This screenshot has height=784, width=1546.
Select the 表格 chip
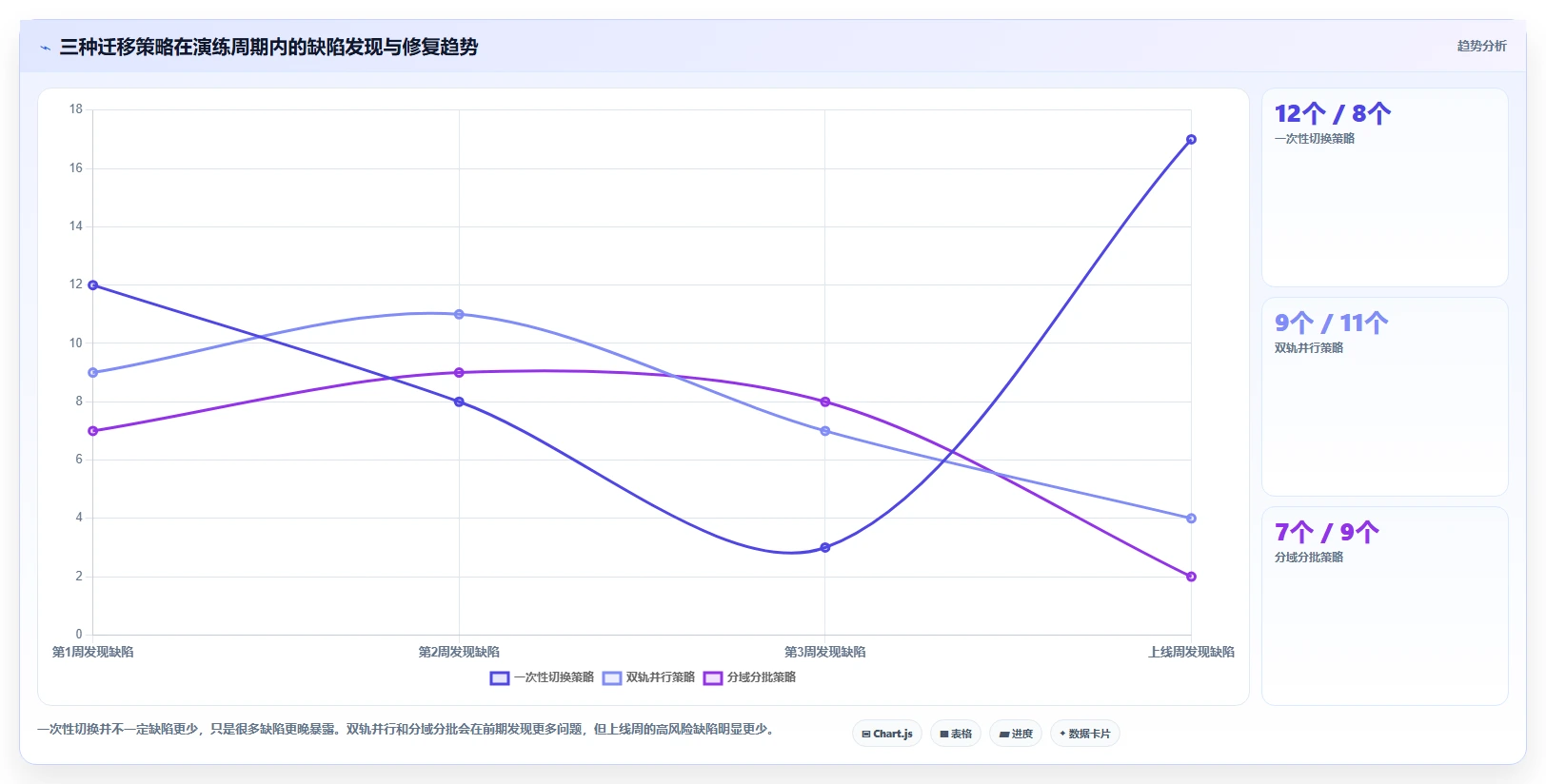point(955,734)
